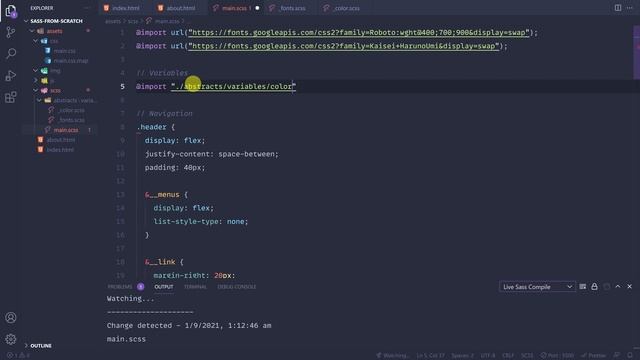Viewport: 640px width, 360px height.
Task: Follow the Kaisei HarunoUmi fonts URL
Action: (343, 46)
